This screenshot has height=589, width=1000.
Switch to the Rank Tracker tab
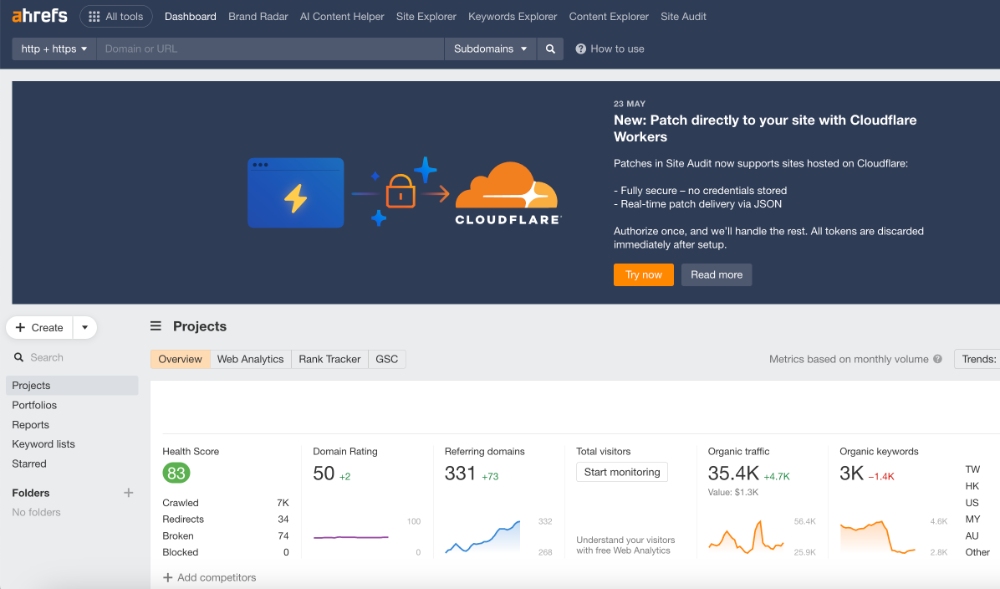pos(330,359)
